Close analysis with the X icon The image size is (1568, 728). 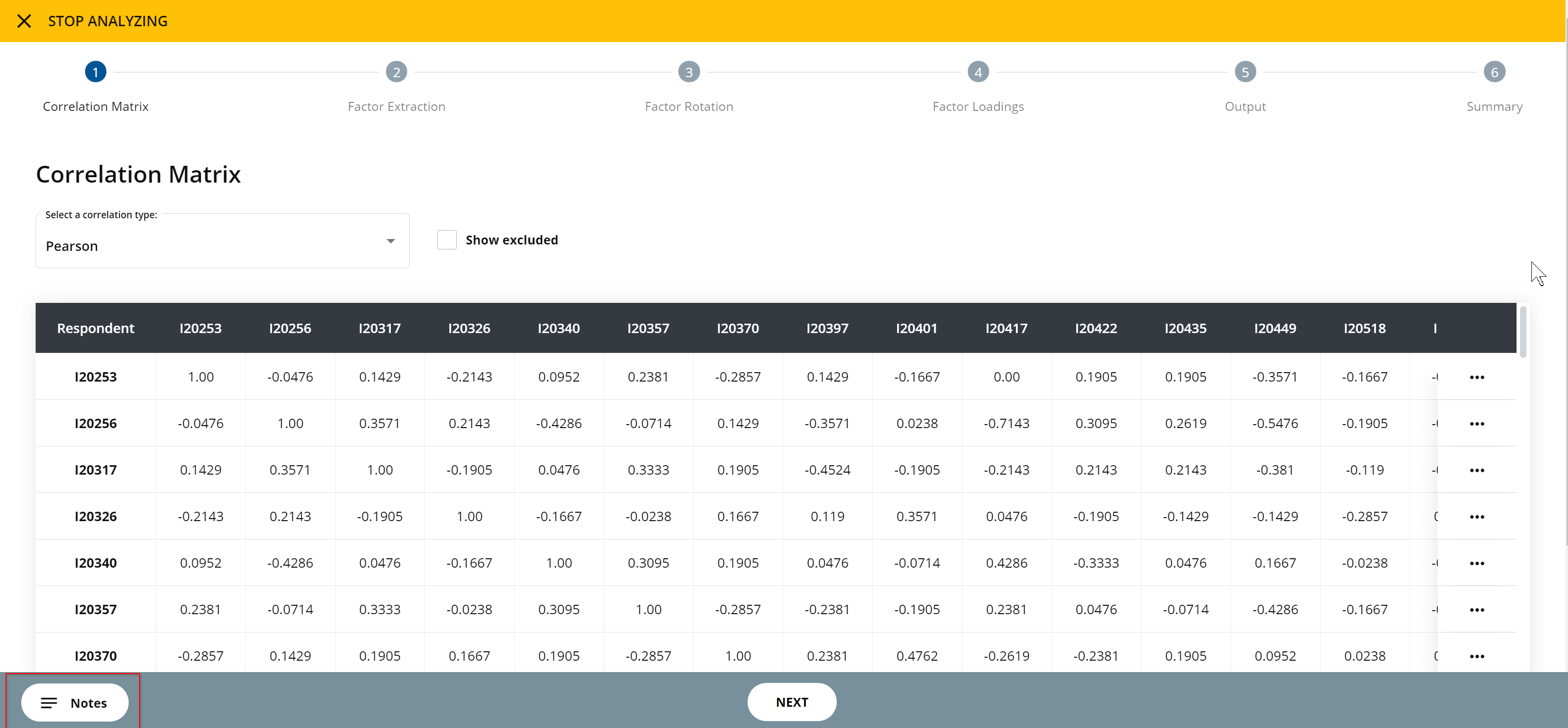[x=24, y=21]
